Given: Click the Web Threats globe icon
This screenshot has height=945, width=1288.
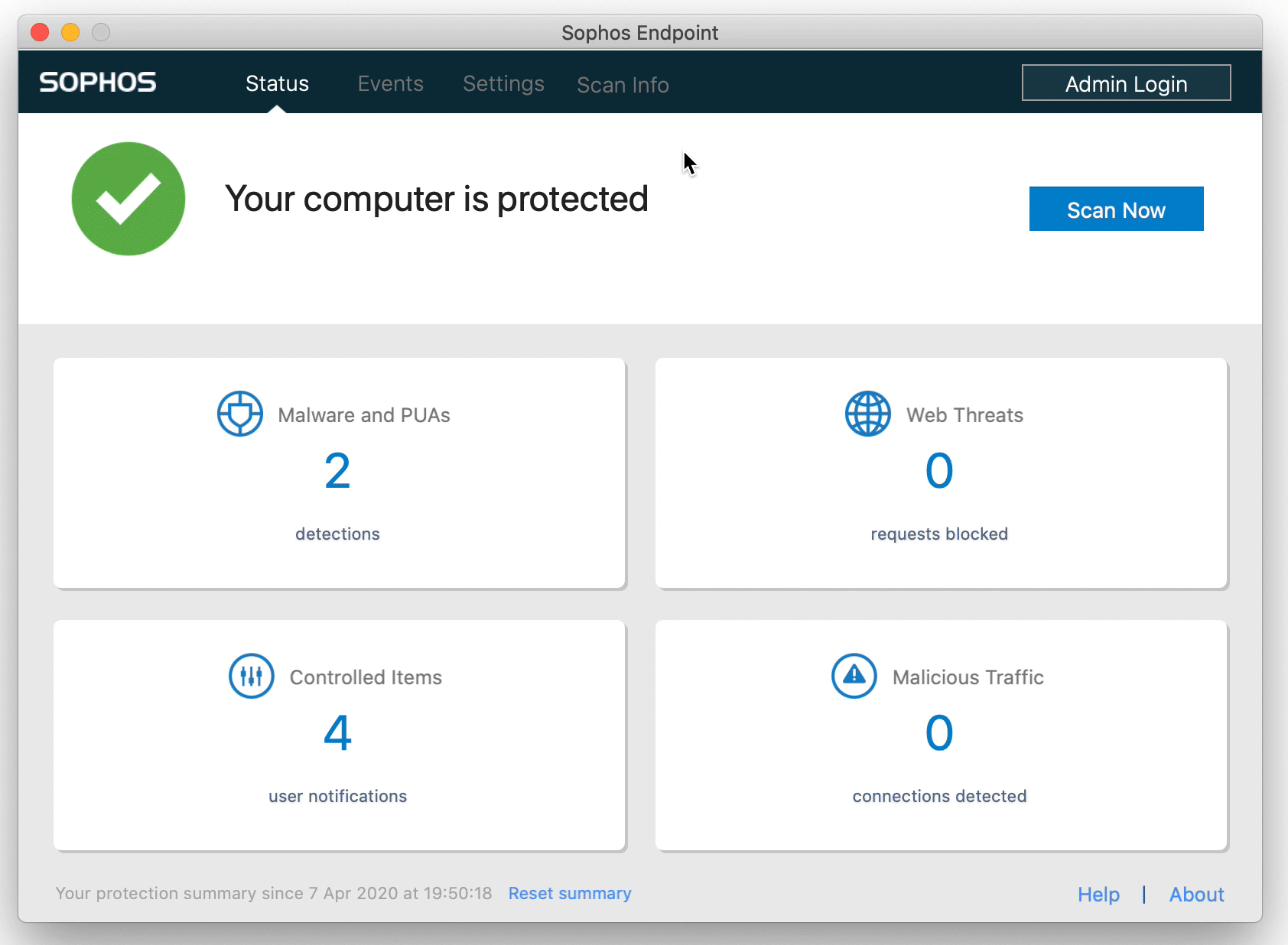Looking at the screenshot, I should click(868, 414).
